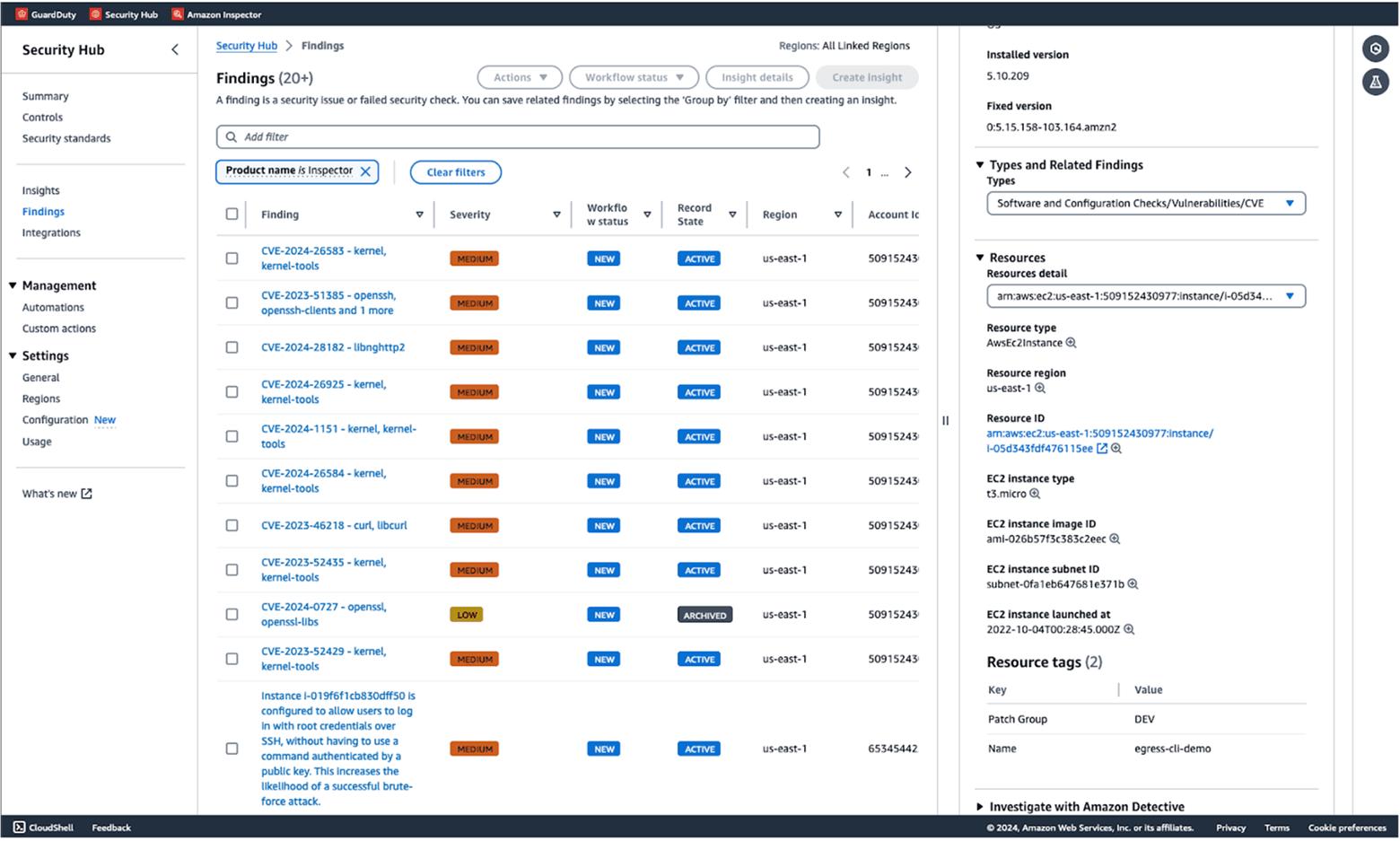
Task: Select all findings with header checkbox
Action: pos(232,215)
